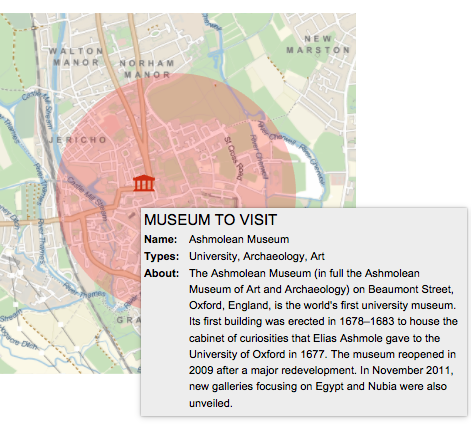Click the University, Archaeology, Art text

coord(257,256)
